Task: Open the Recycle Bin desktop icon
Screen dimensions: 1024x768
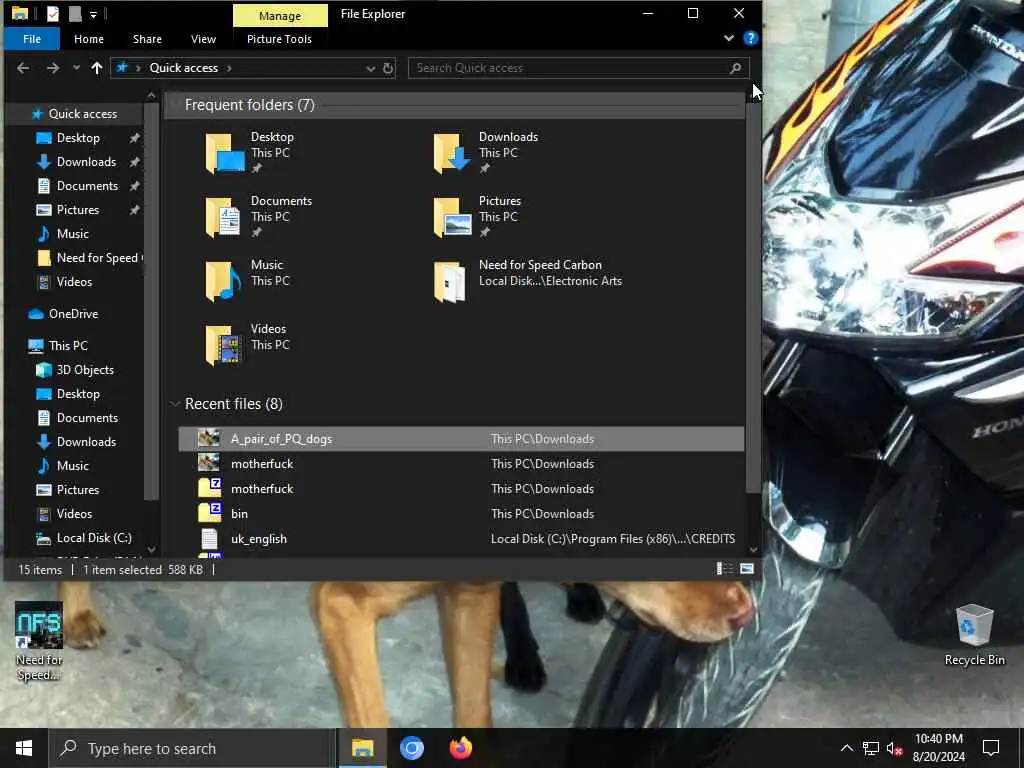Action: (x=974, y=635)
